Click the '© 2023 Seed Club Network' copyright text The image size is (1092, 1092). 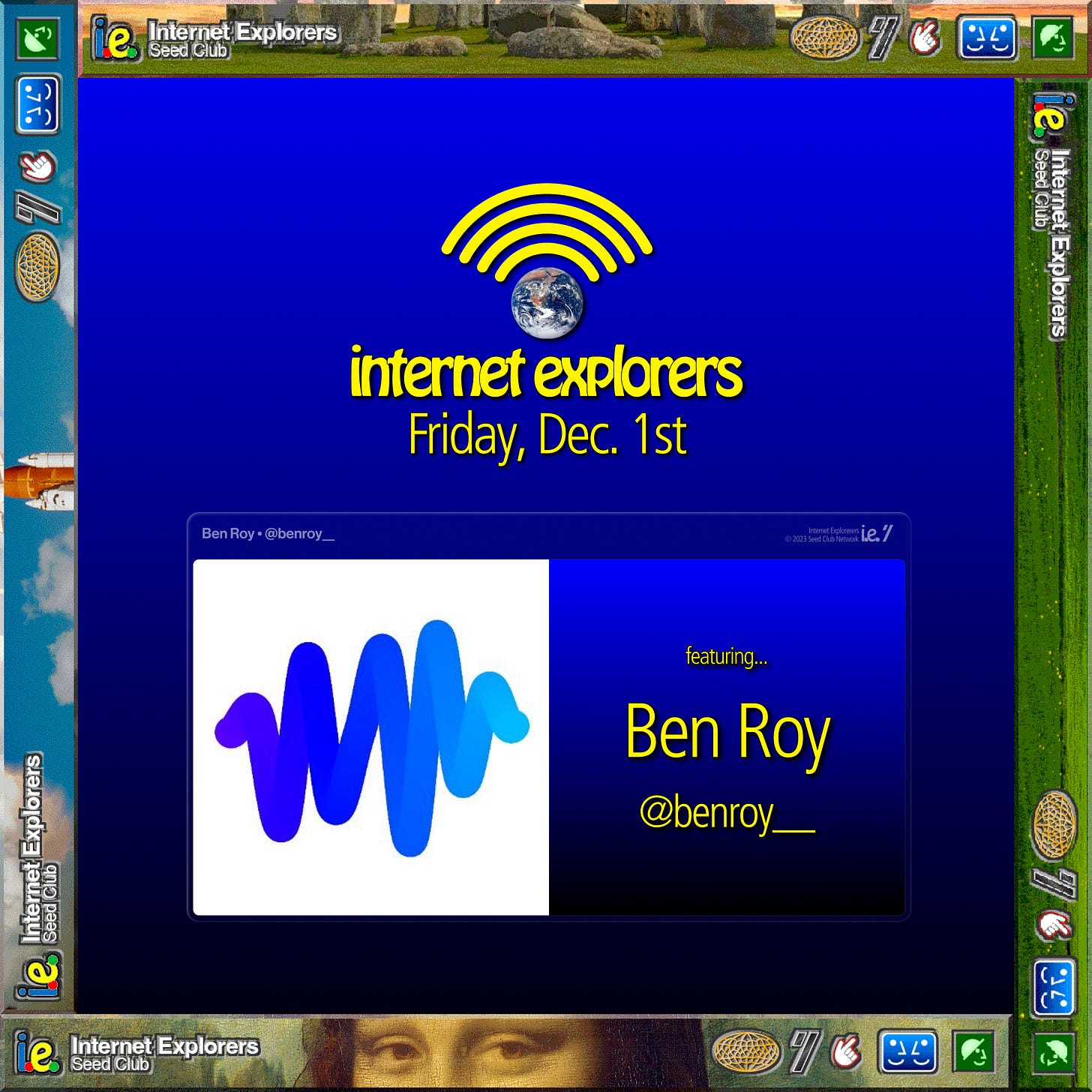(821, 538)
